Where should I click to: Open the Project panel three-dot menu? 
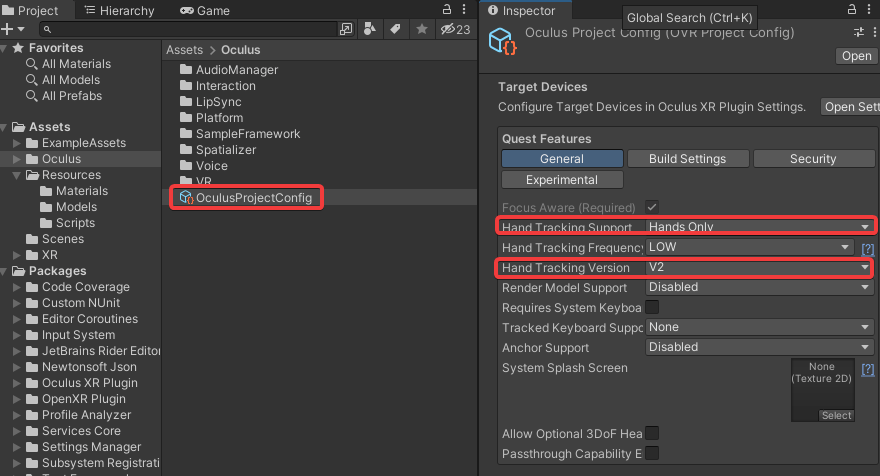point(464,10)
